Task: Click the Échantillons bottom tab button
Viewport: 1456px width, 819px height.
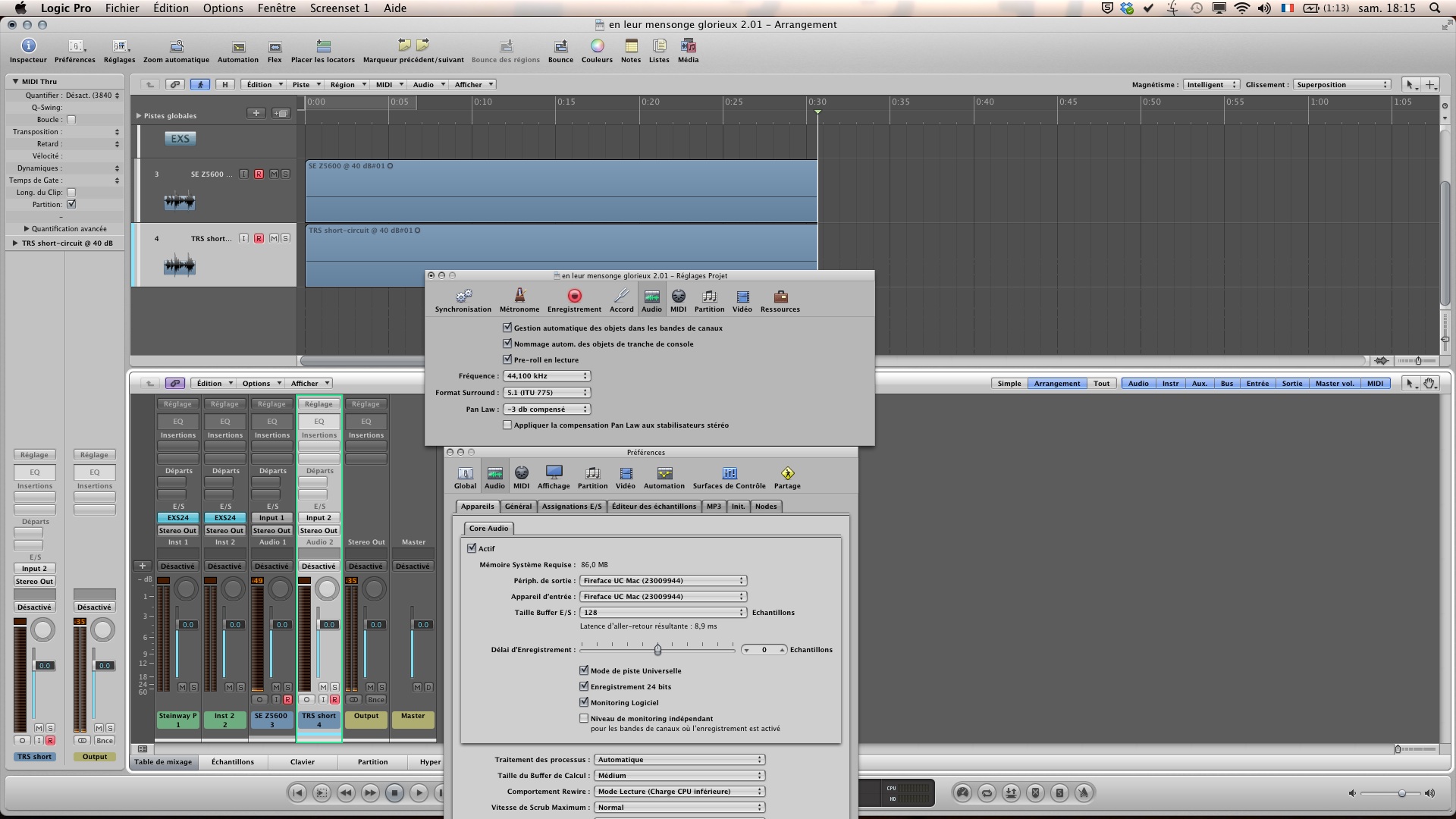Action: 233,762
